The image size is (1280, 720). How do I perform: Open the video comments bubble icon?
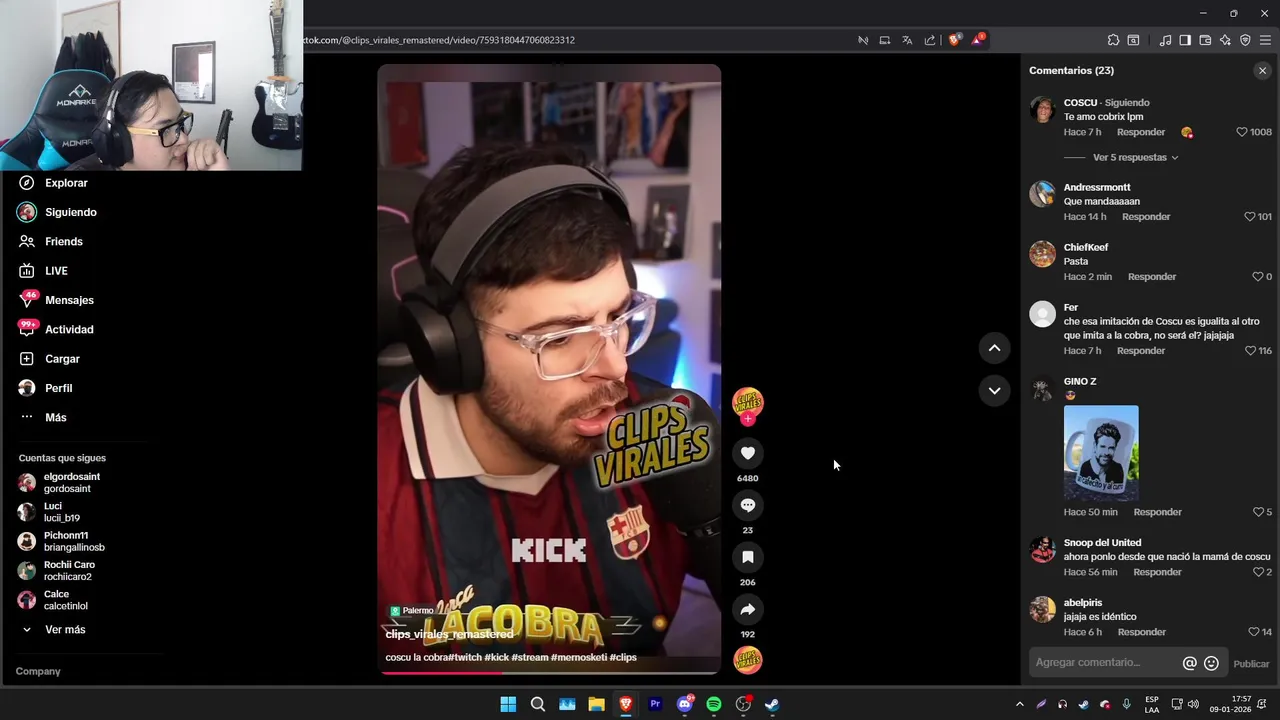coord(747,505)
